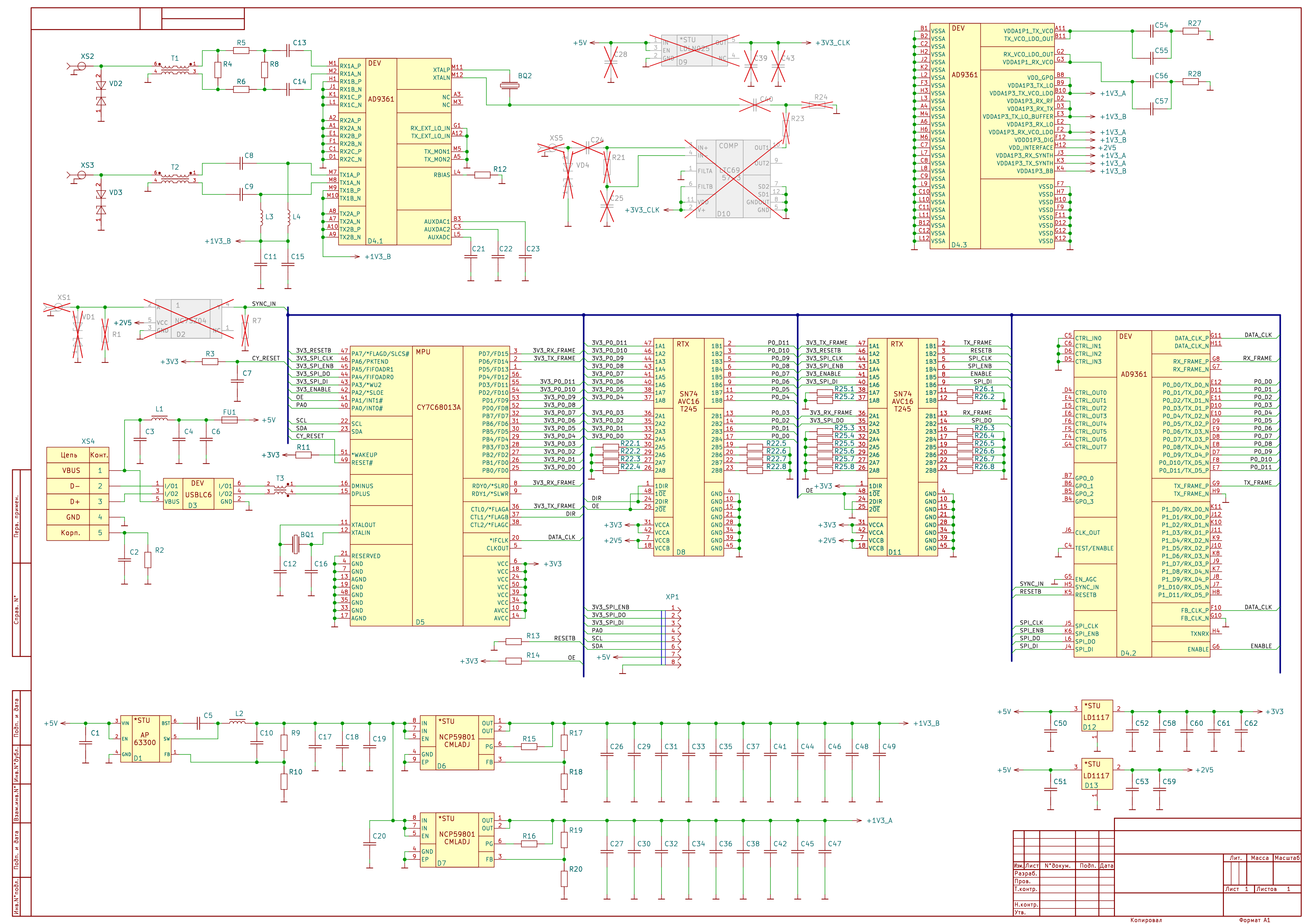Click the BQ2 crystal symbol near XTALP
This screenshot has width=1309, height=924.
510,85
